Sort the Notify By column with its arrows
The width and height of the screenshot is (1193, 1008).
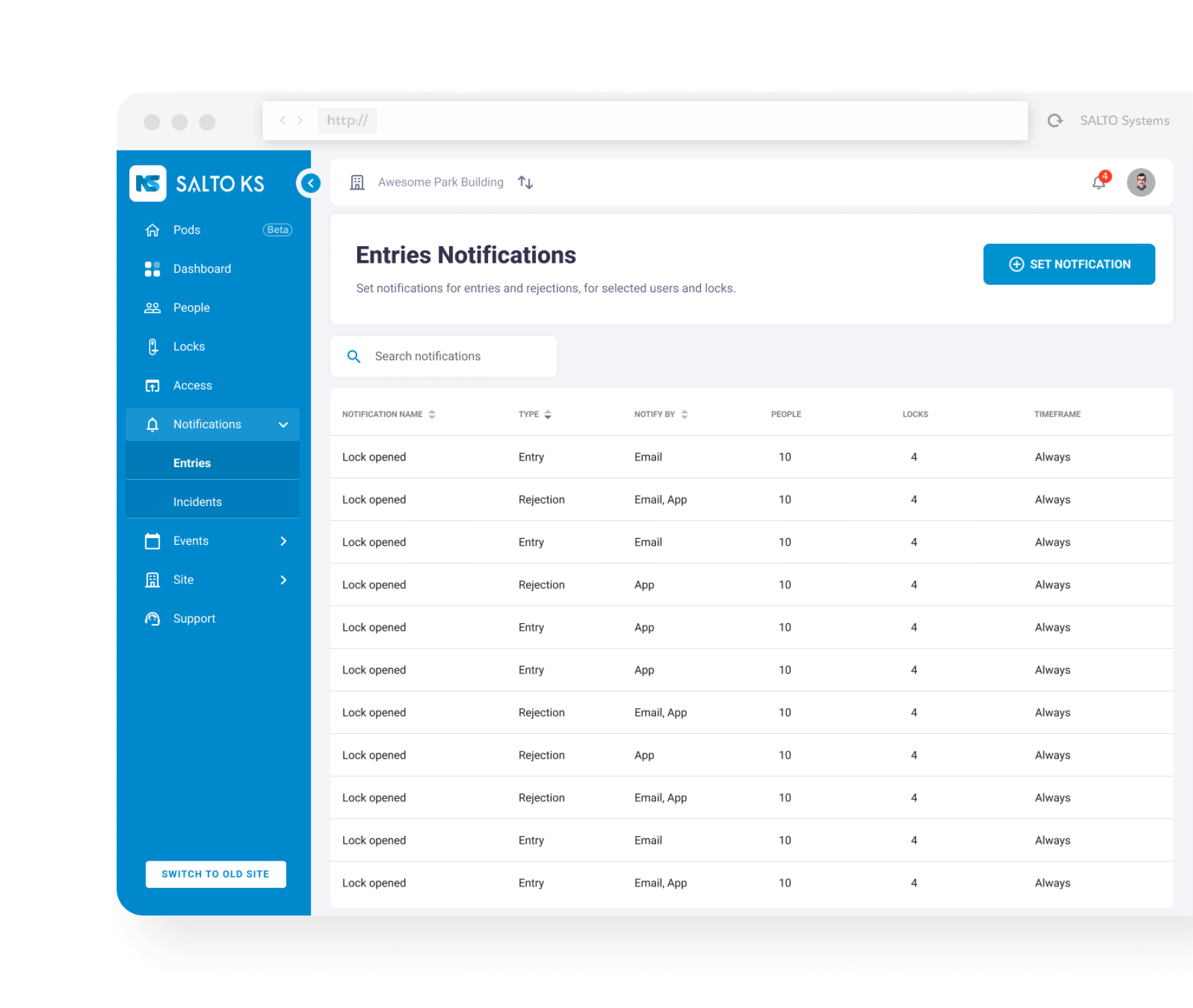click(684, 414)
